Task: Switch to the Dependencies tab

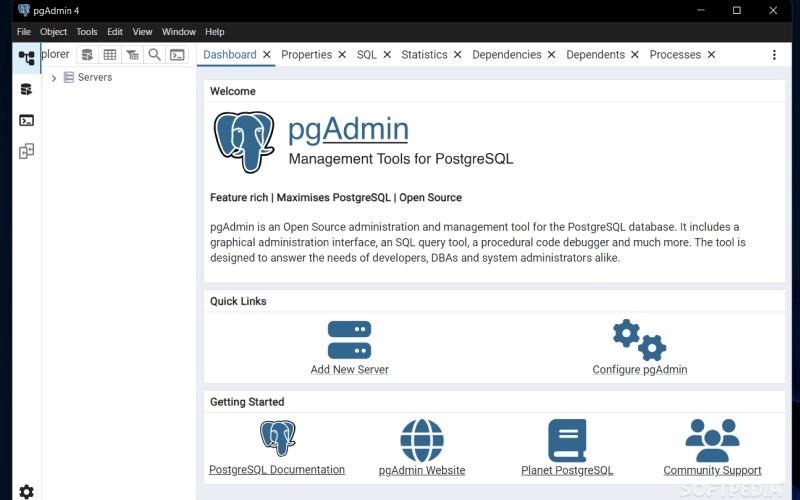Action: coord(507,55)
